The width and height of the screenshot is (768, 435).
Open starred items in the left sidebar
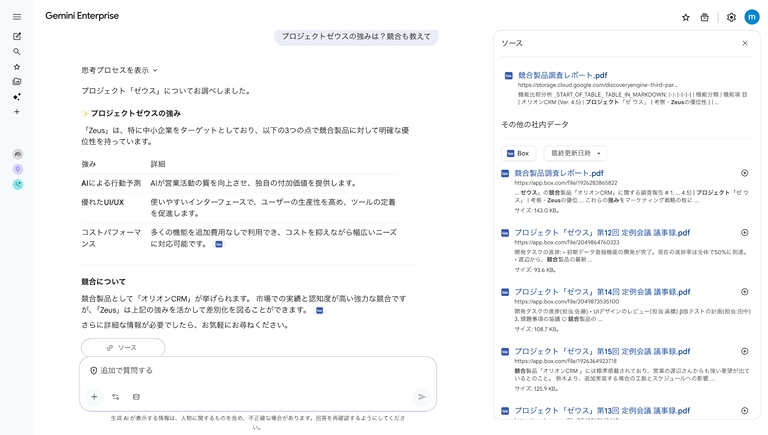click(x=17, y=67)
